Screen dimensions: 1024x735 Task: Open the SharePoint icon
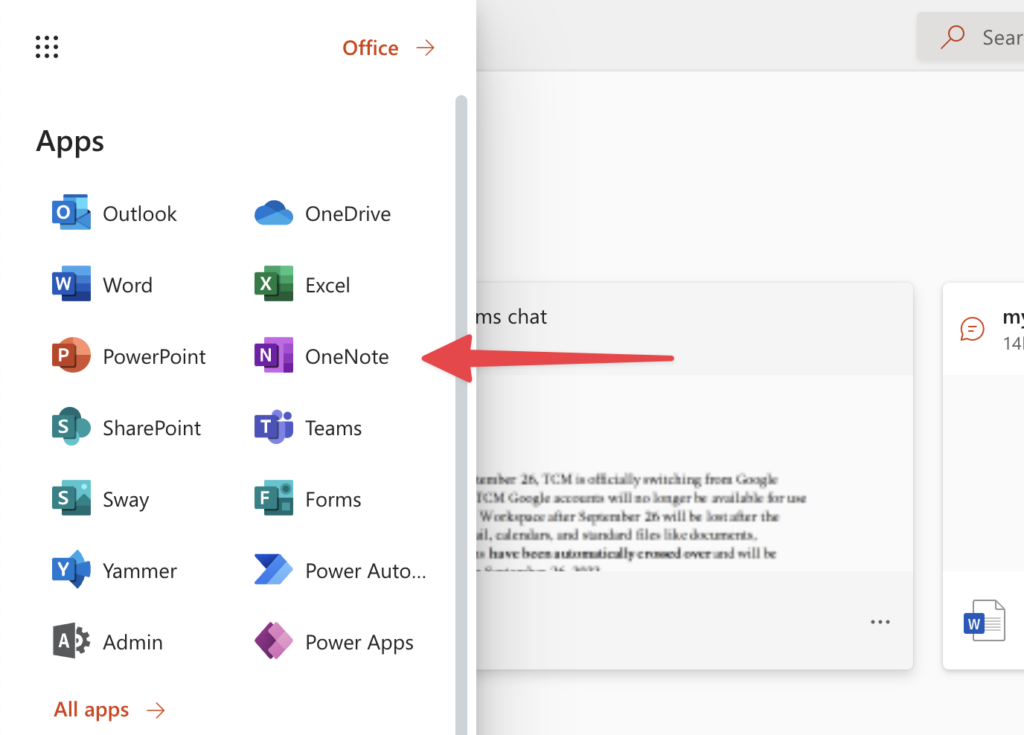pos(71,426)
